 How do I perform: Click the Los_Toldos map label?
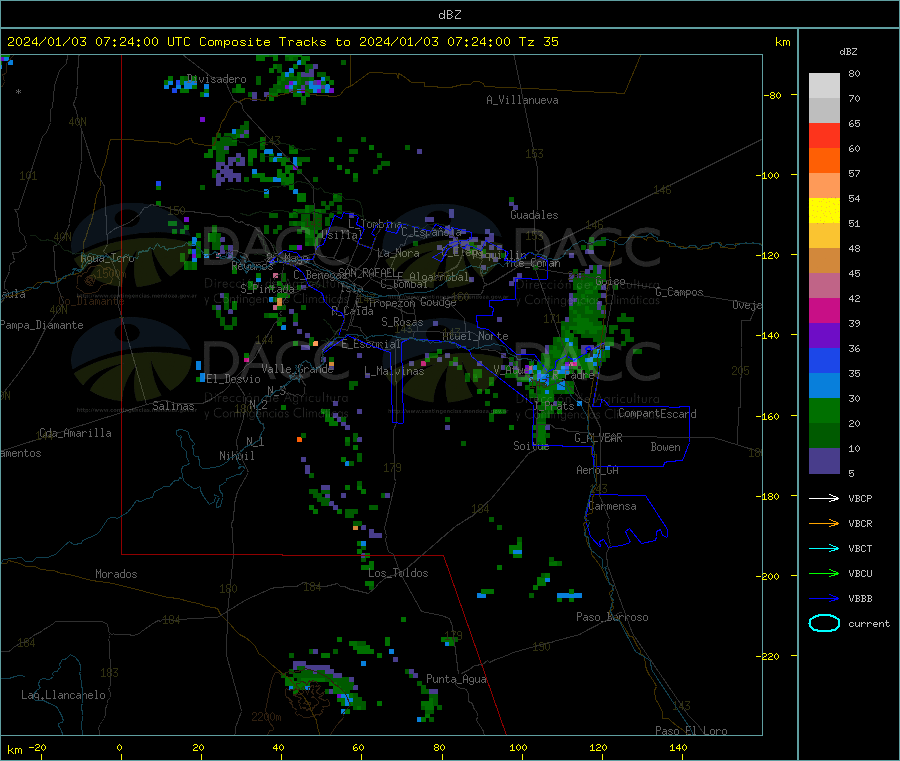pyautogui.click(x=398, y=573)
